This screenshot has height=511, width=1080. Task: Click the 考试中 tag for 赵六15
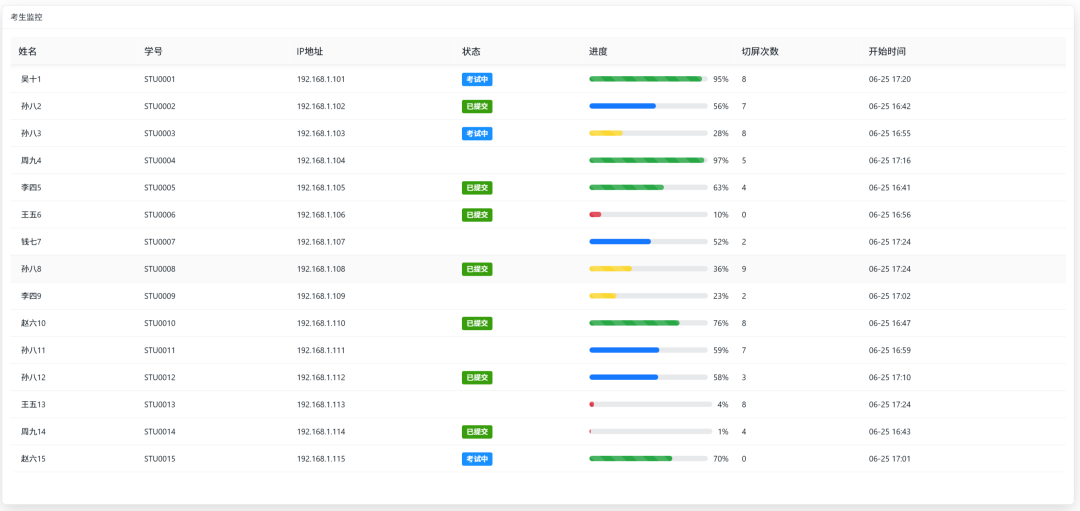coord(477,459)
